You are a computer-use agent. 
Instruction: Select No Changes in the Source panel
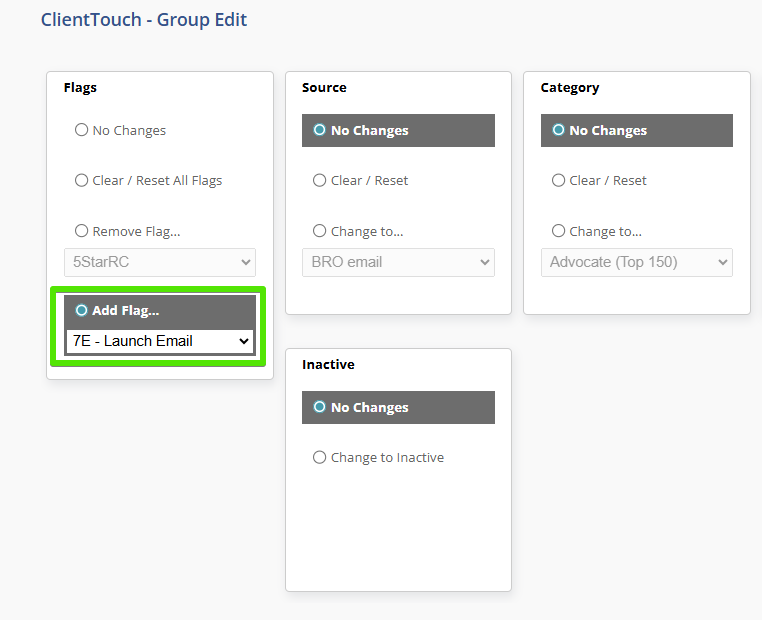click(320, 130)
